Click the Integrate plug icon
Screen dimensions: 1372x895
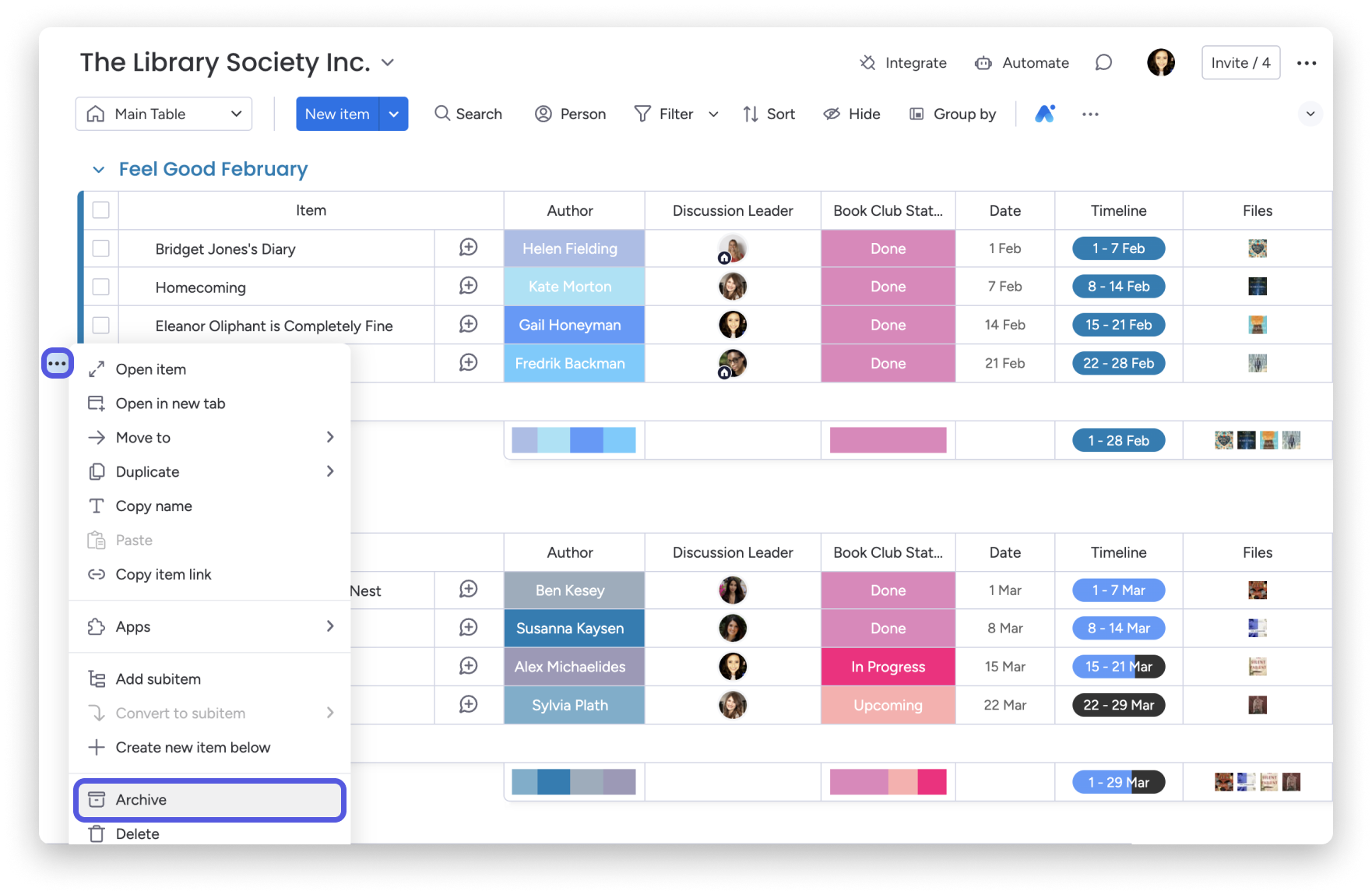867,63
